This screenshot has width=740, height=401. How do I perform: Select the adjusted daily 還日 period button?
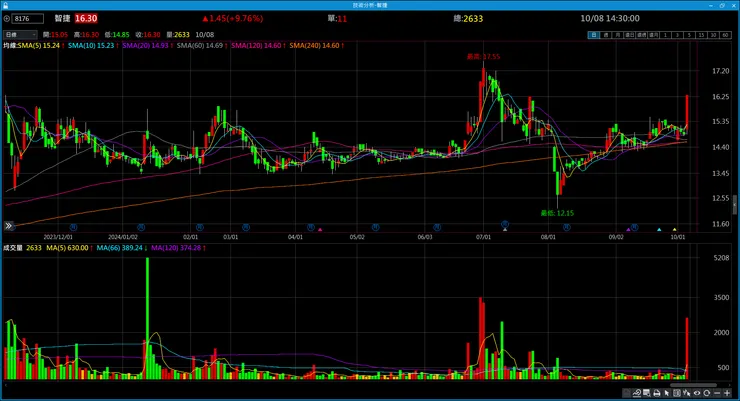pos(630,35)
